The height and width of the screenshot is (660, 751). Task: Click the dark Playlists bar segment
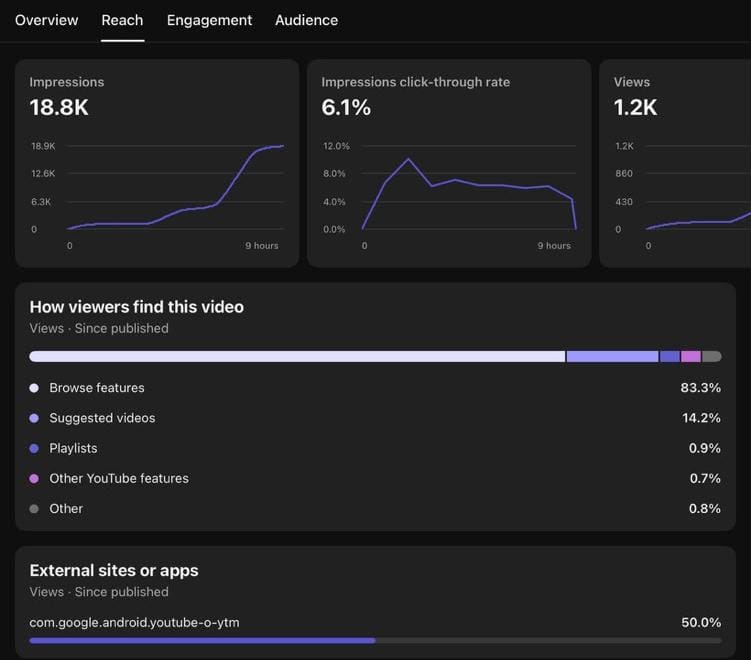coord(670,356)
